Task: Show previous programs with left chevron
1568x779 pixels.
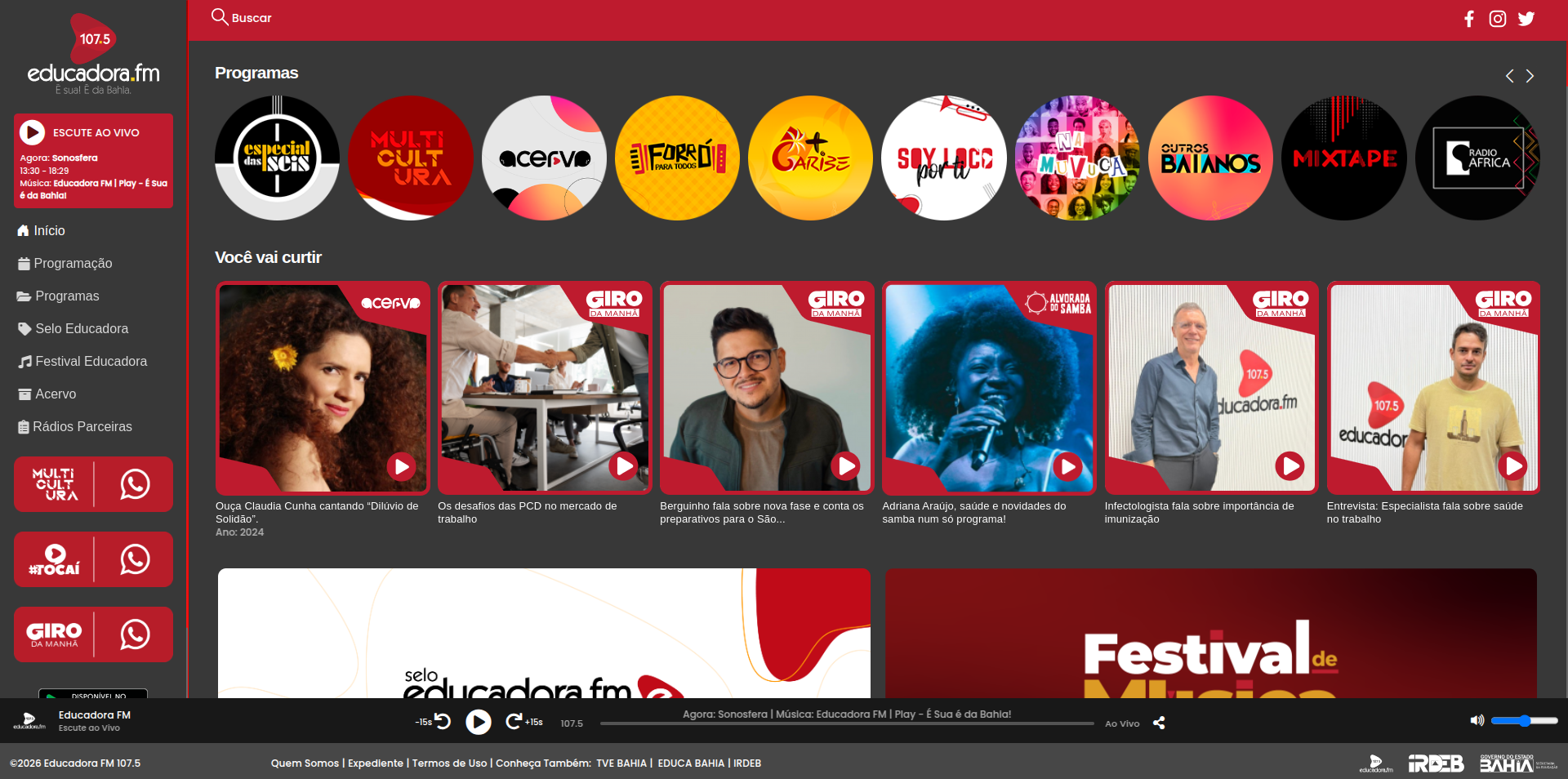Action: pos(1509,76)
